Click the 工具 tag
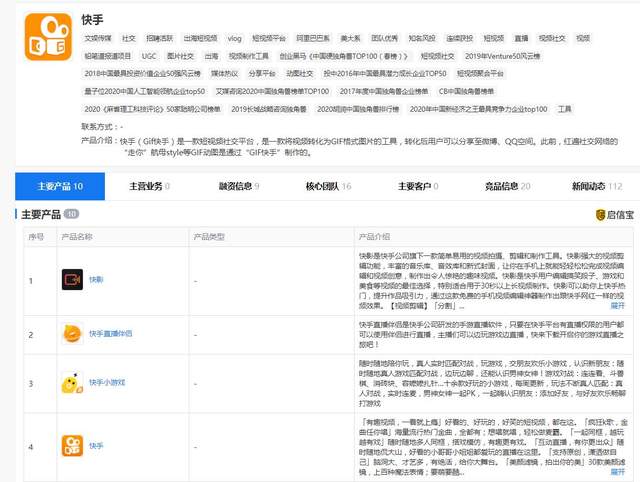 point(565,109)
